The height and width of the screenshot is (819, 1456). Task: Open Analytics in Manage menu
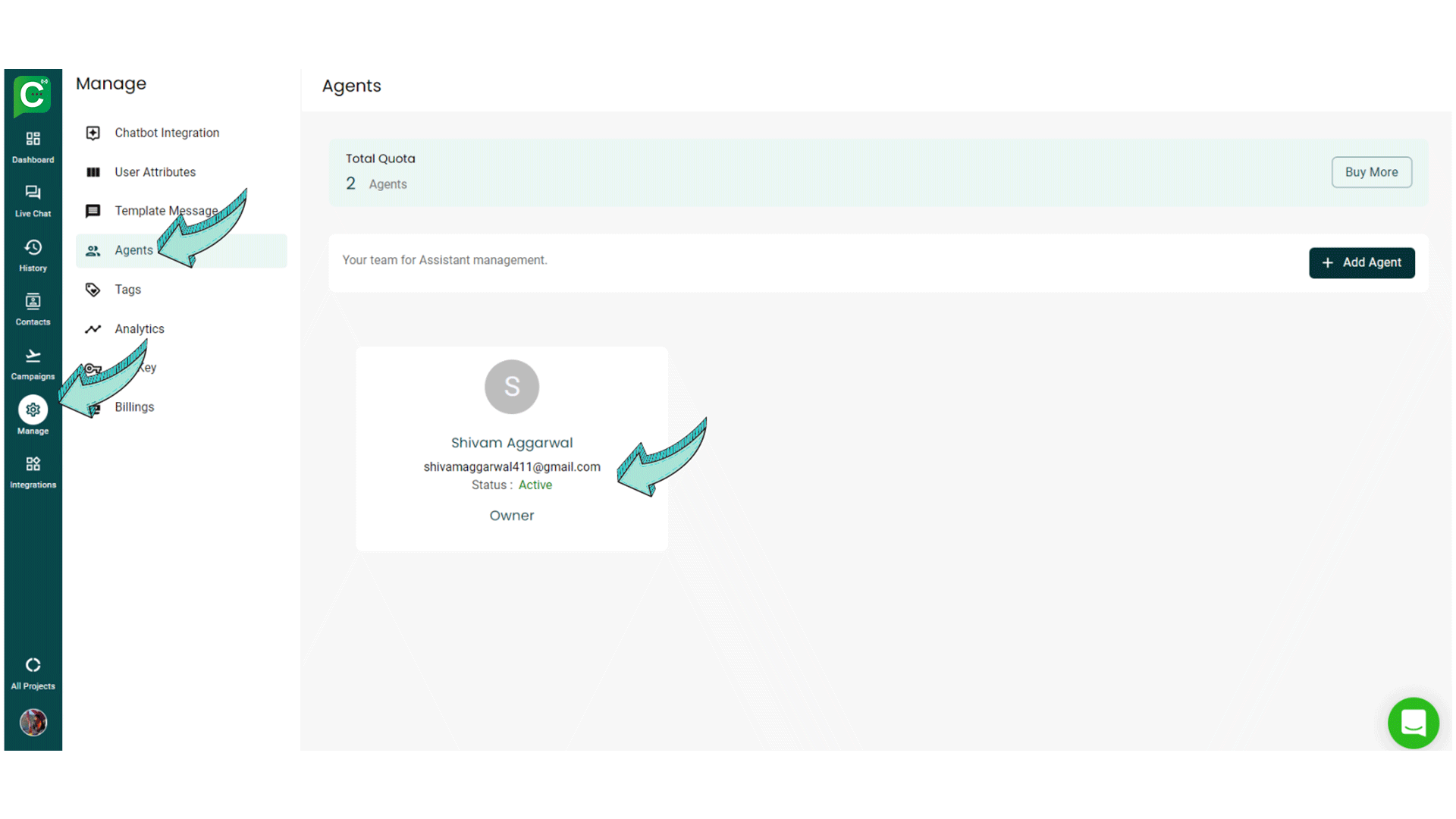pos(140,329)
